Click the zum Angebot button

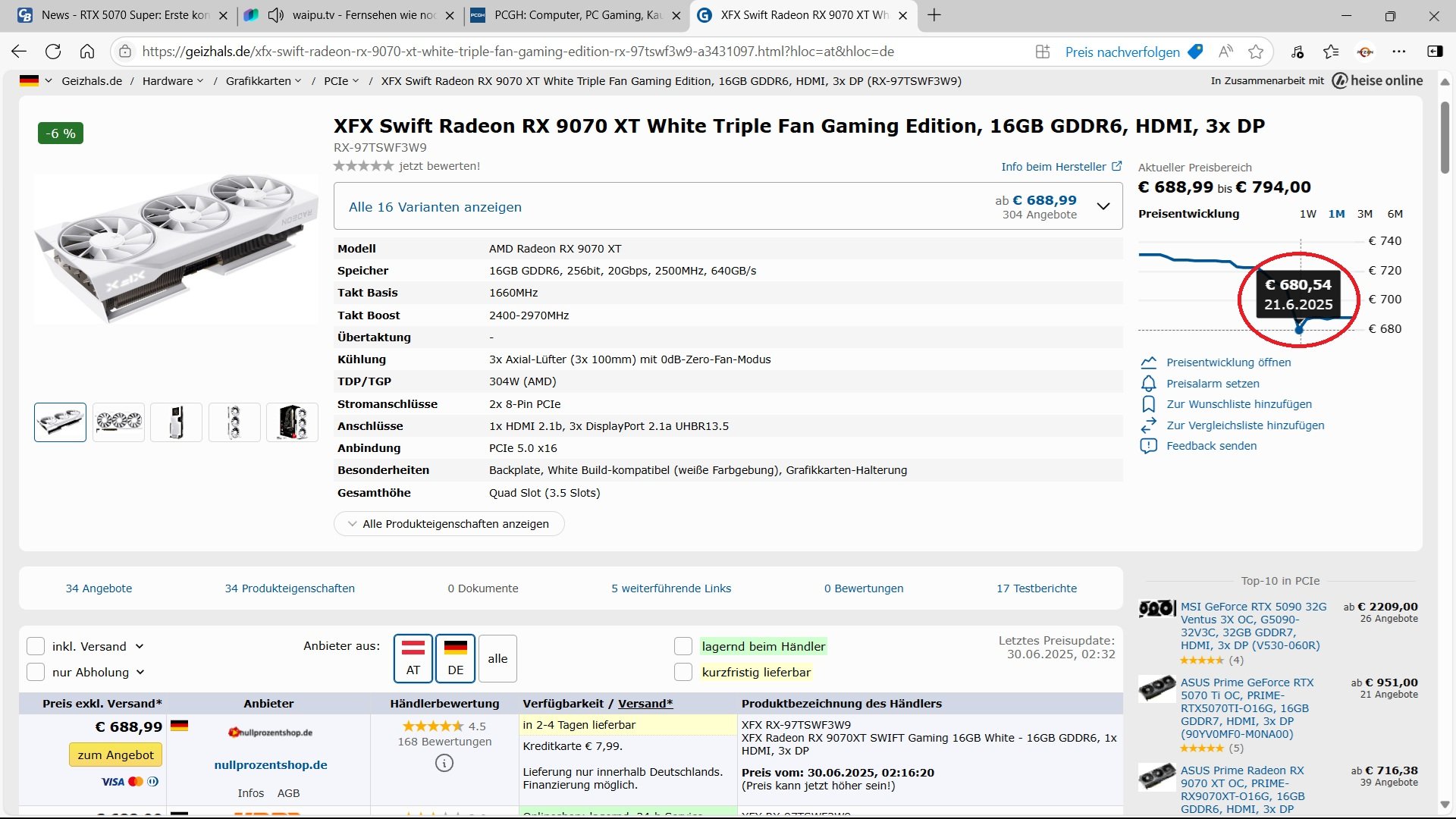(115, 755)
